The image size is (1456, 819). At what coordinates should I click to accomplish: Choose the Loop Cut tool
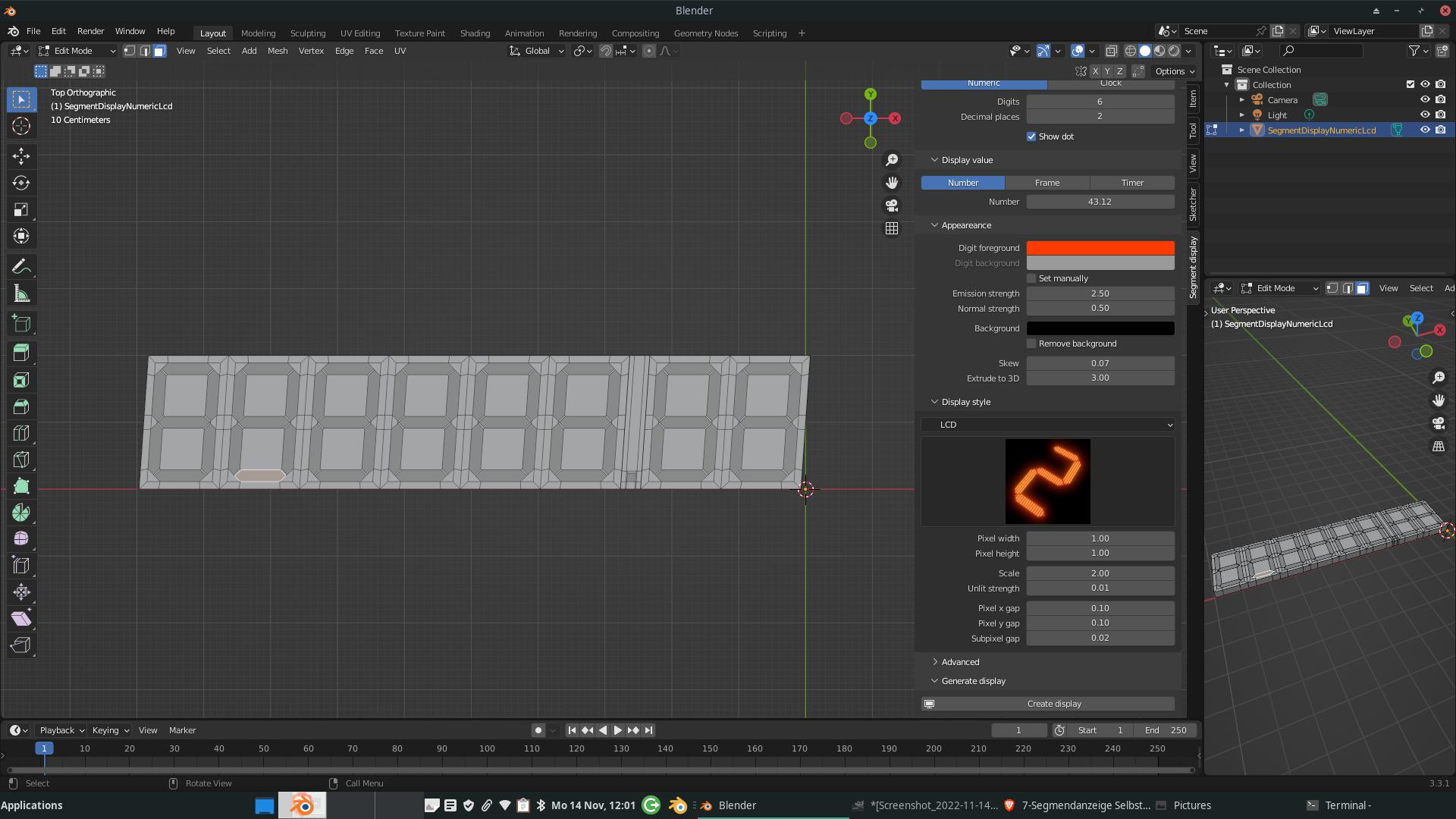coord(21,433)
